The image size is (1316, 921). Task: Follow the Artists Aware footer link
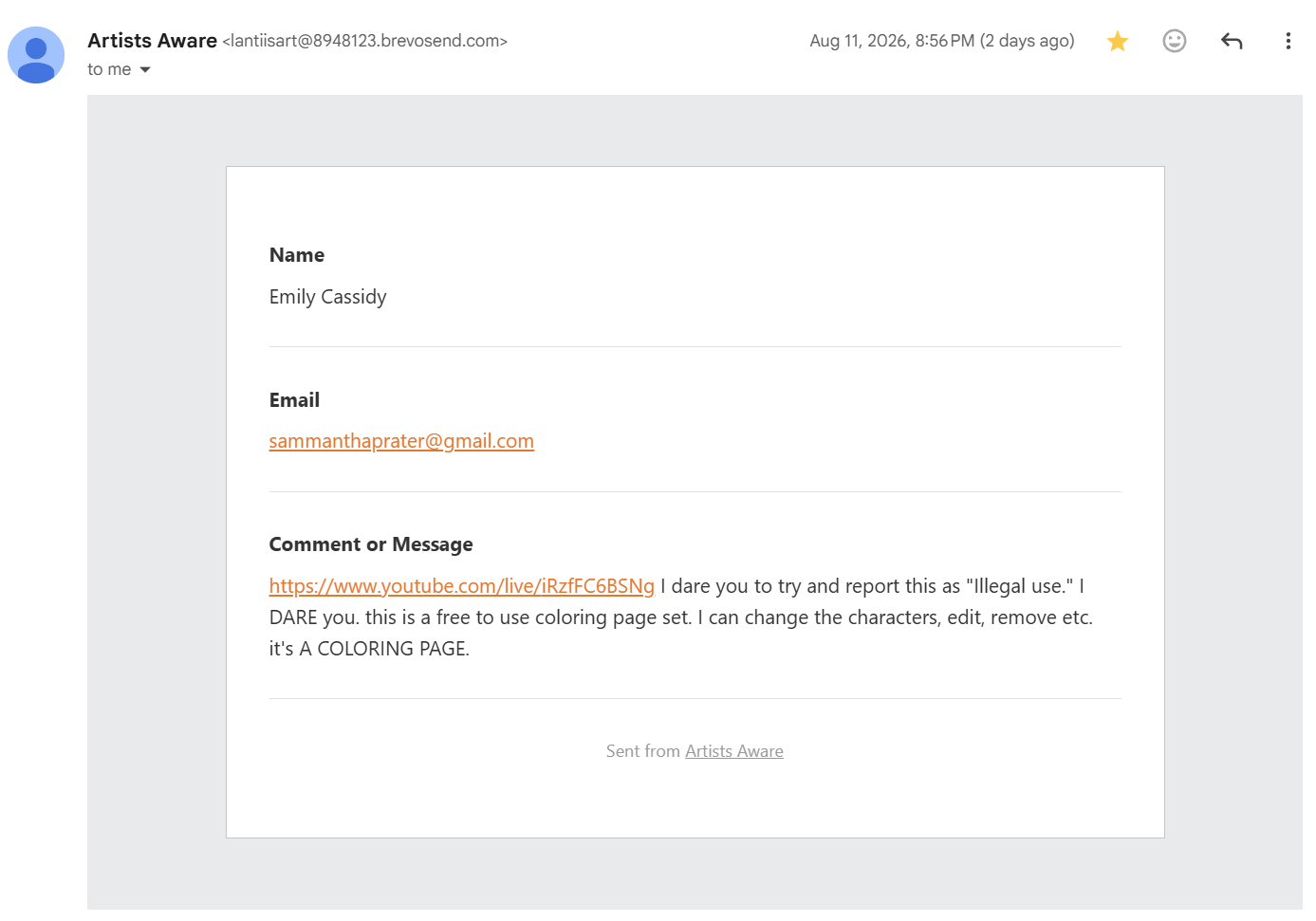734,751
